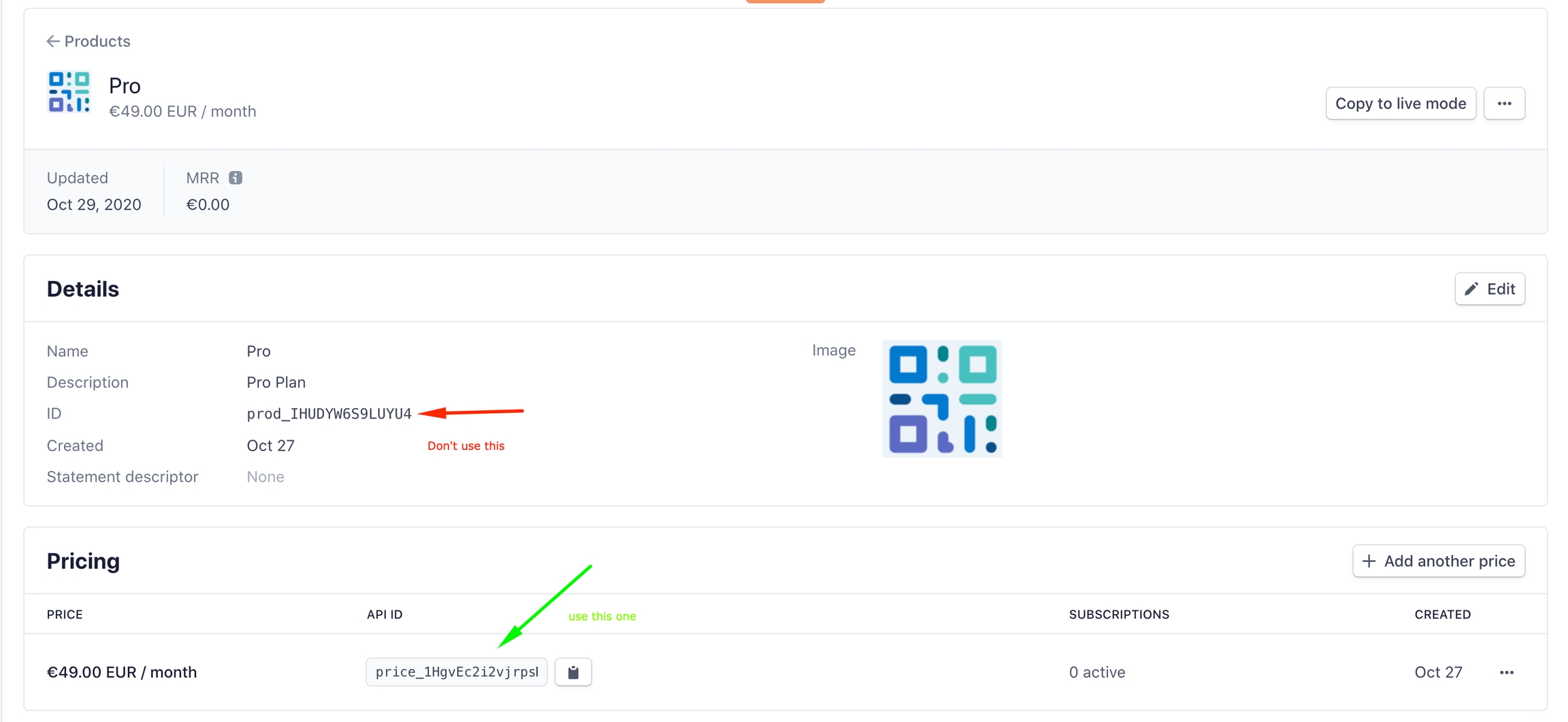The width and height of the screenshot is (1568, 722).
Task: Click the API ID column header
Action: click(x=385, y=614)
